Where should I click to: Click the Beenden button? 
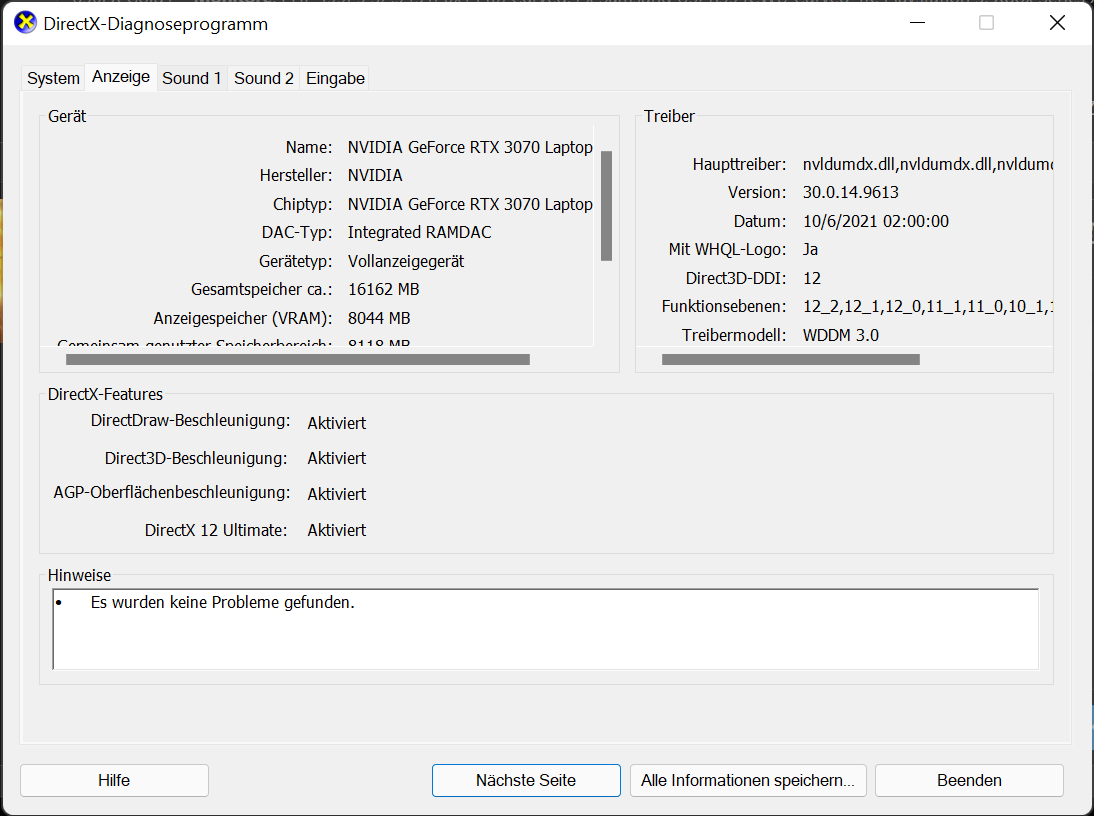[x=969, y=780]
